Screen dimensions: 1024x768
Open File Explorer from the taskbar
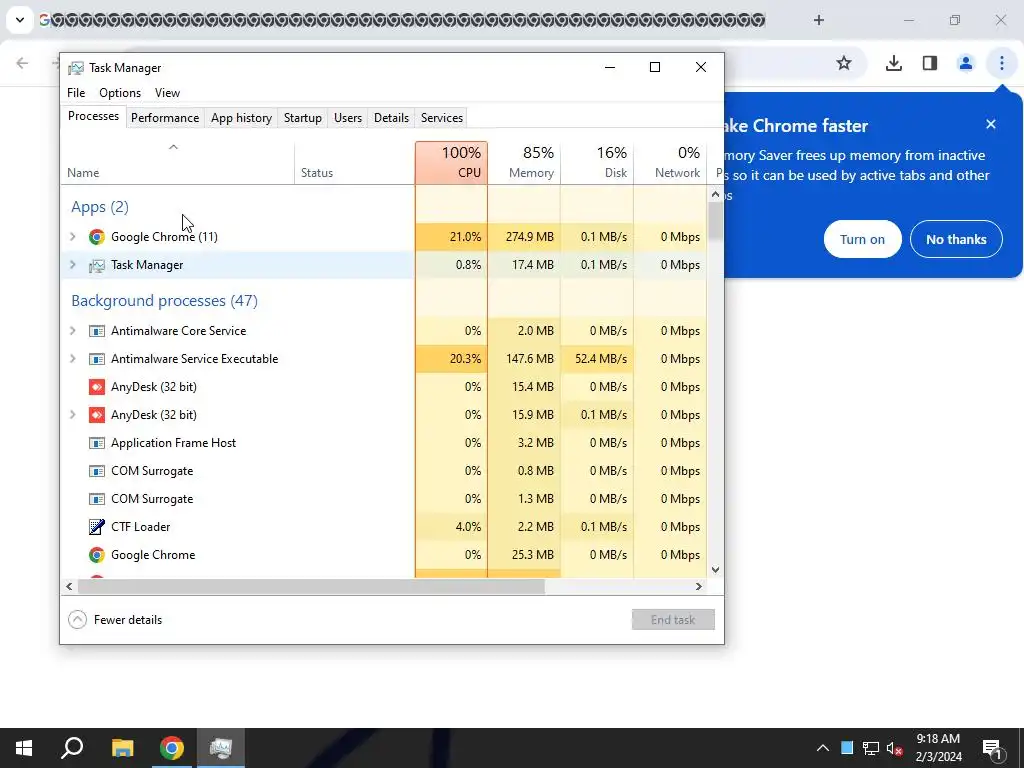click(122, 748)
